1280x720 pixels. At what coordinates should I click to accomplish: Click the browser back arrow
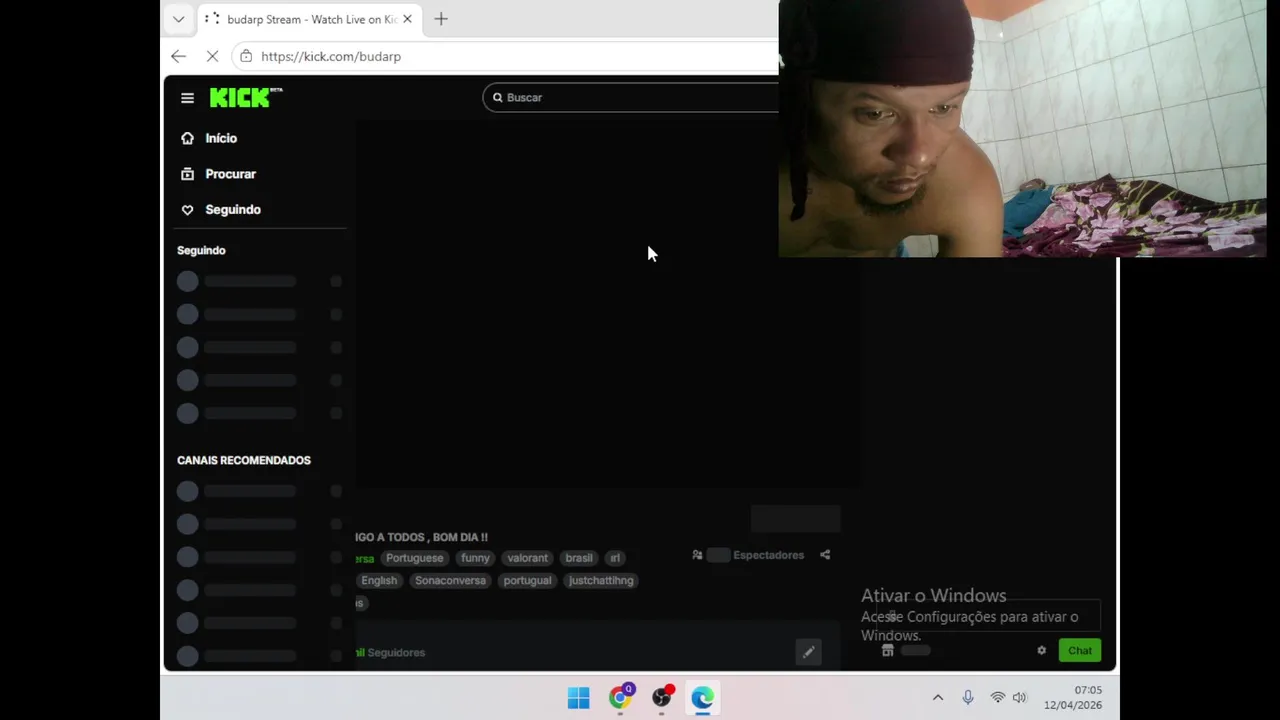178,56
